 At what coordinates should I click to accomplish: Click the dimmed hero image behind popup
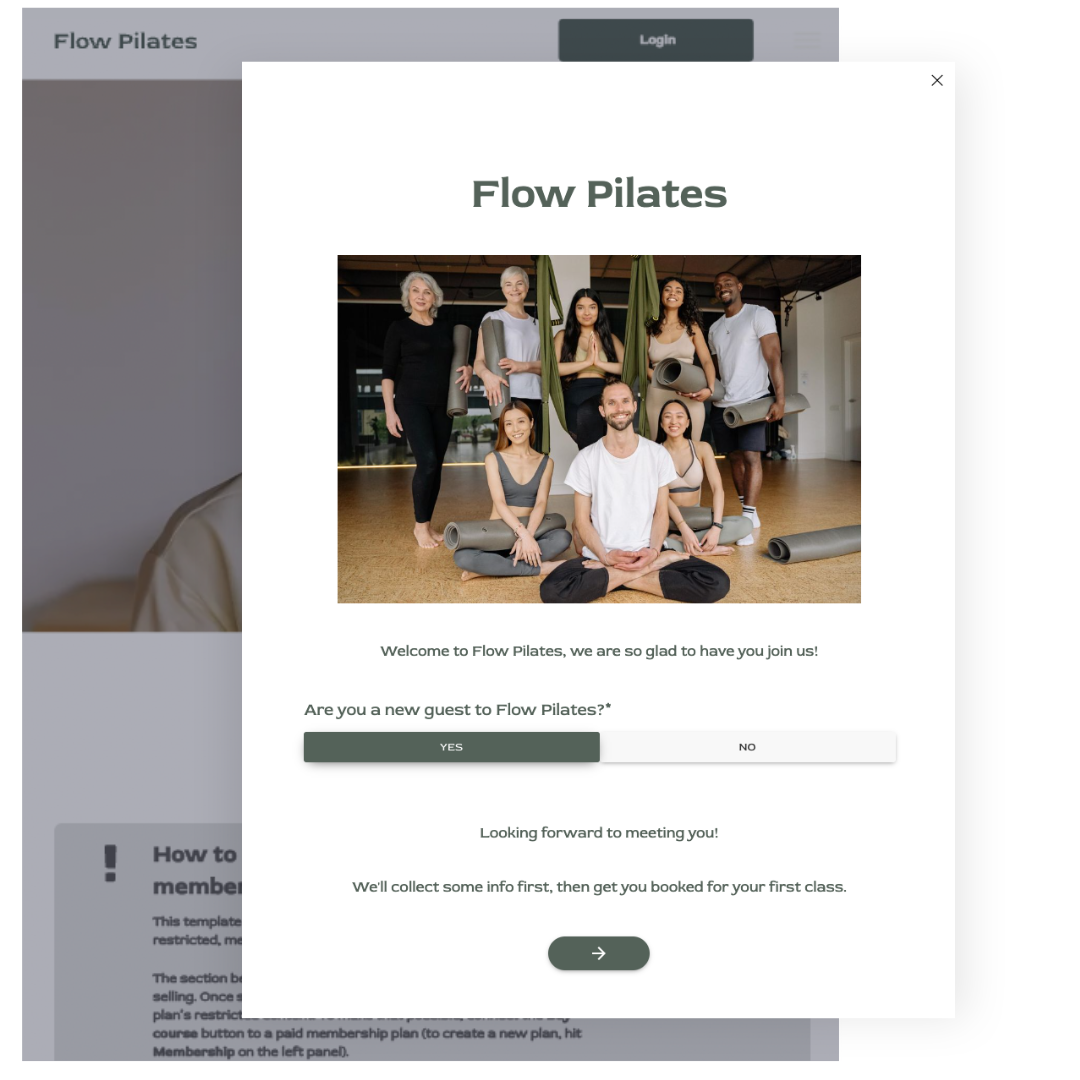(x=132, y=355)
